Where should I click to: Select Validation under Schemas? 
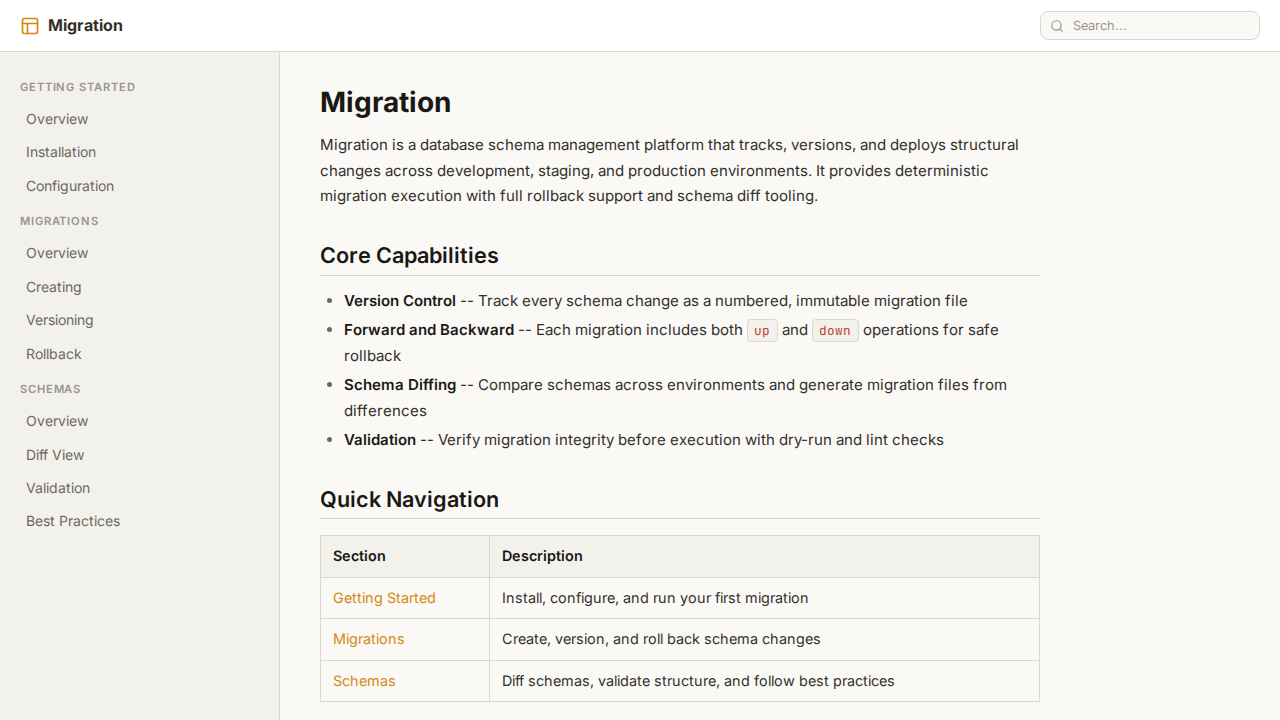coord(58,488)
